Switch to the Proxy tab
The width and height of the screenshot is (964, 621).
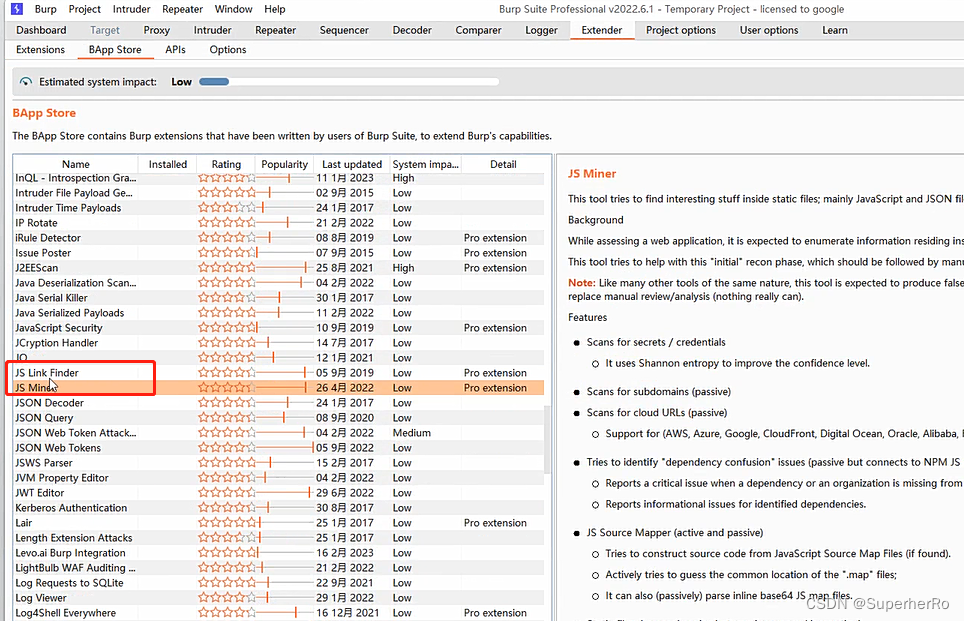157,30
